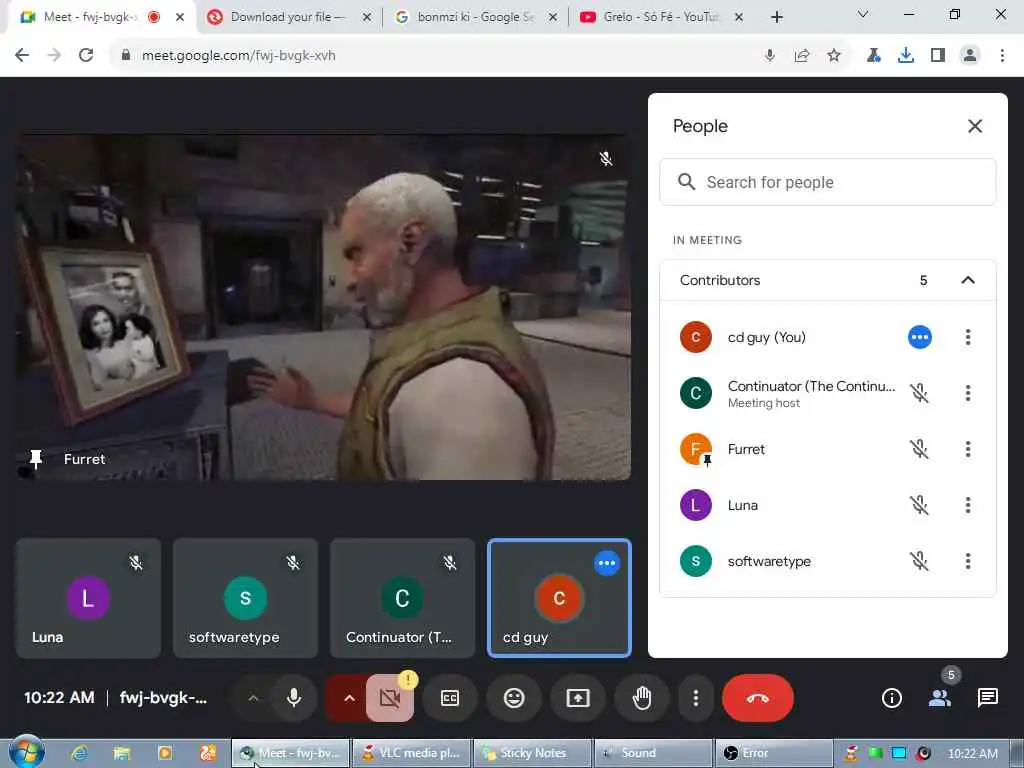Open the tab search dropdown arrow
1024x768 pixels.
863,14
